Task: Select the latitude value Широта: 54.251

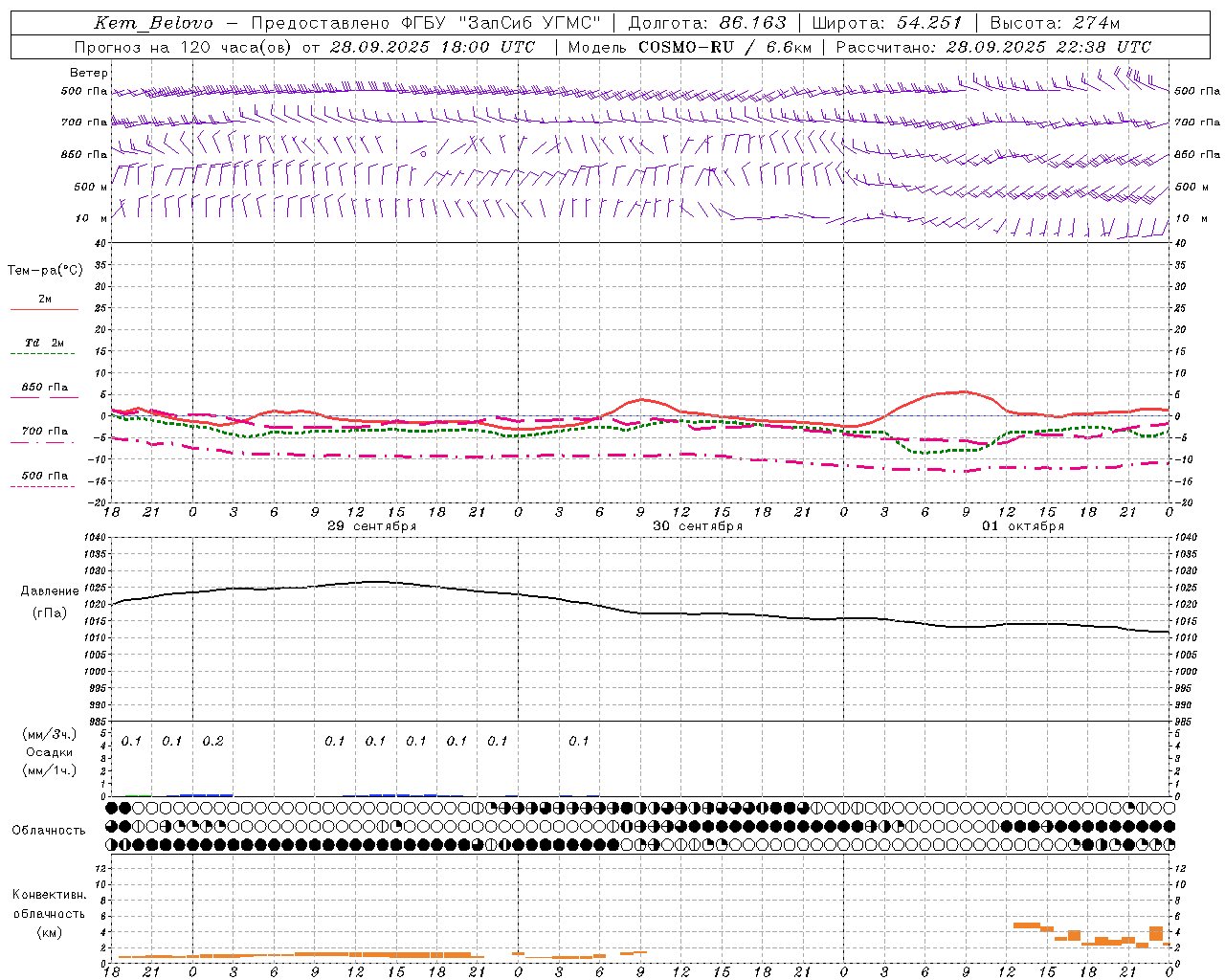Action: [x=887, y=23]
